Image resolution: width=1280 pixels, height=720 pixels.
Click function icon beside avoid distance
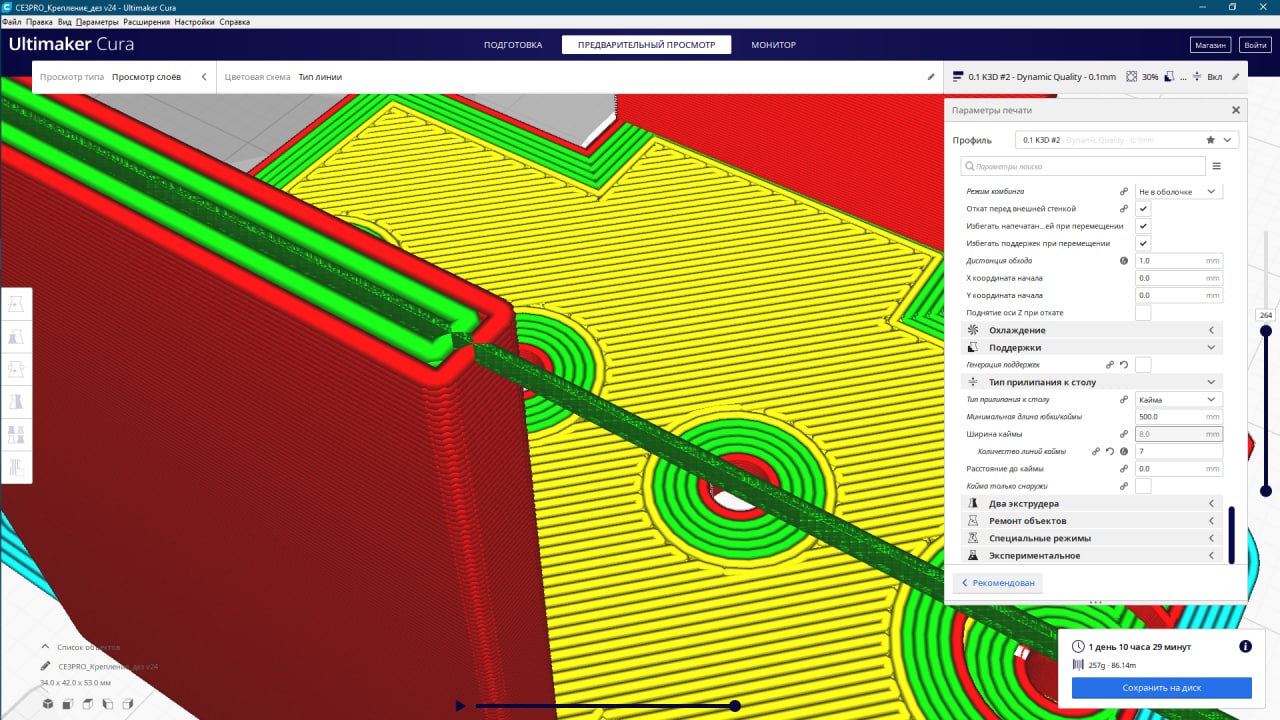point(1124,261)
